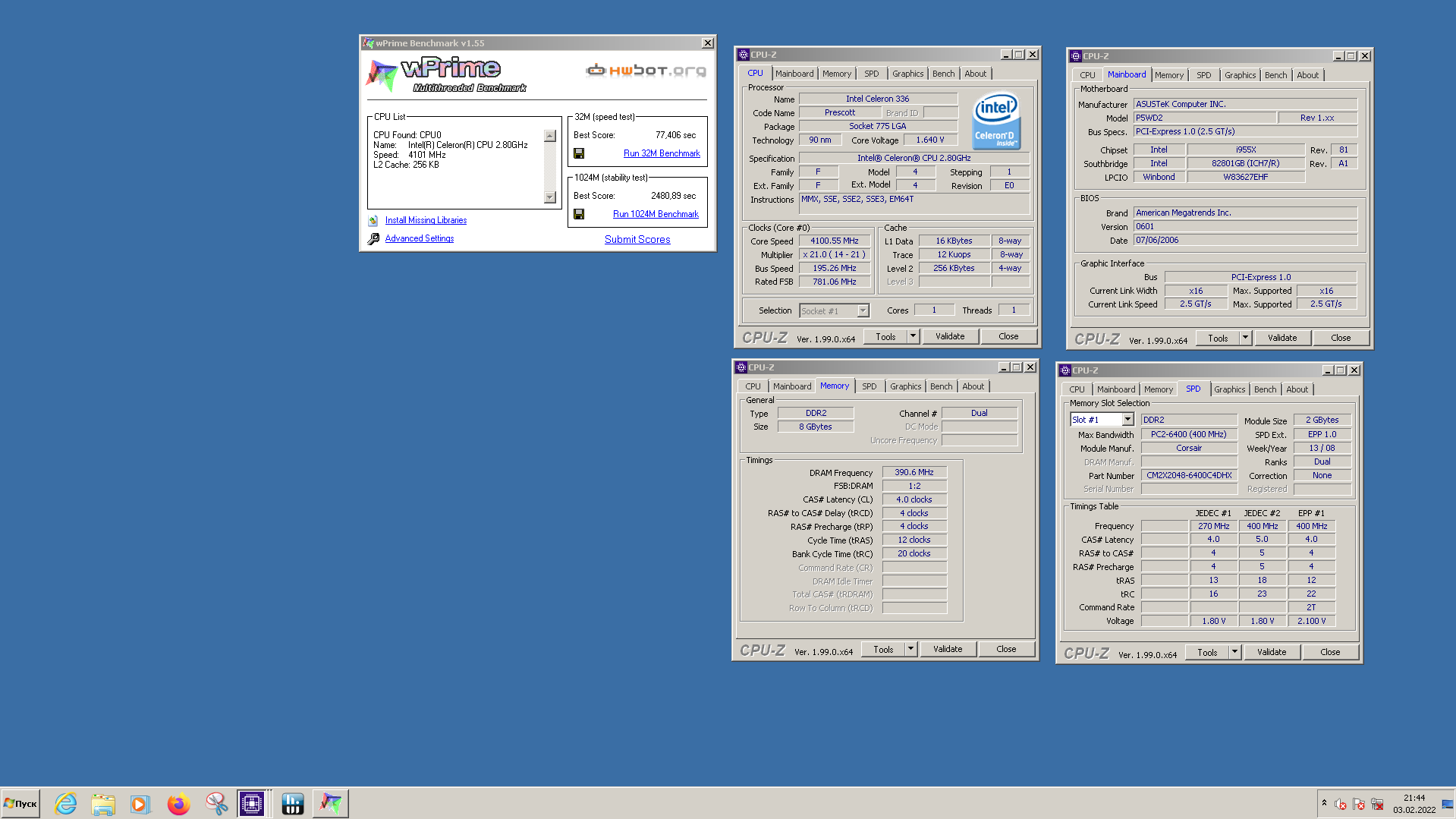Switch to Bench tab in the SPD window
Viewport: 1456px width, 819px height.
(x=1265, y=389)
